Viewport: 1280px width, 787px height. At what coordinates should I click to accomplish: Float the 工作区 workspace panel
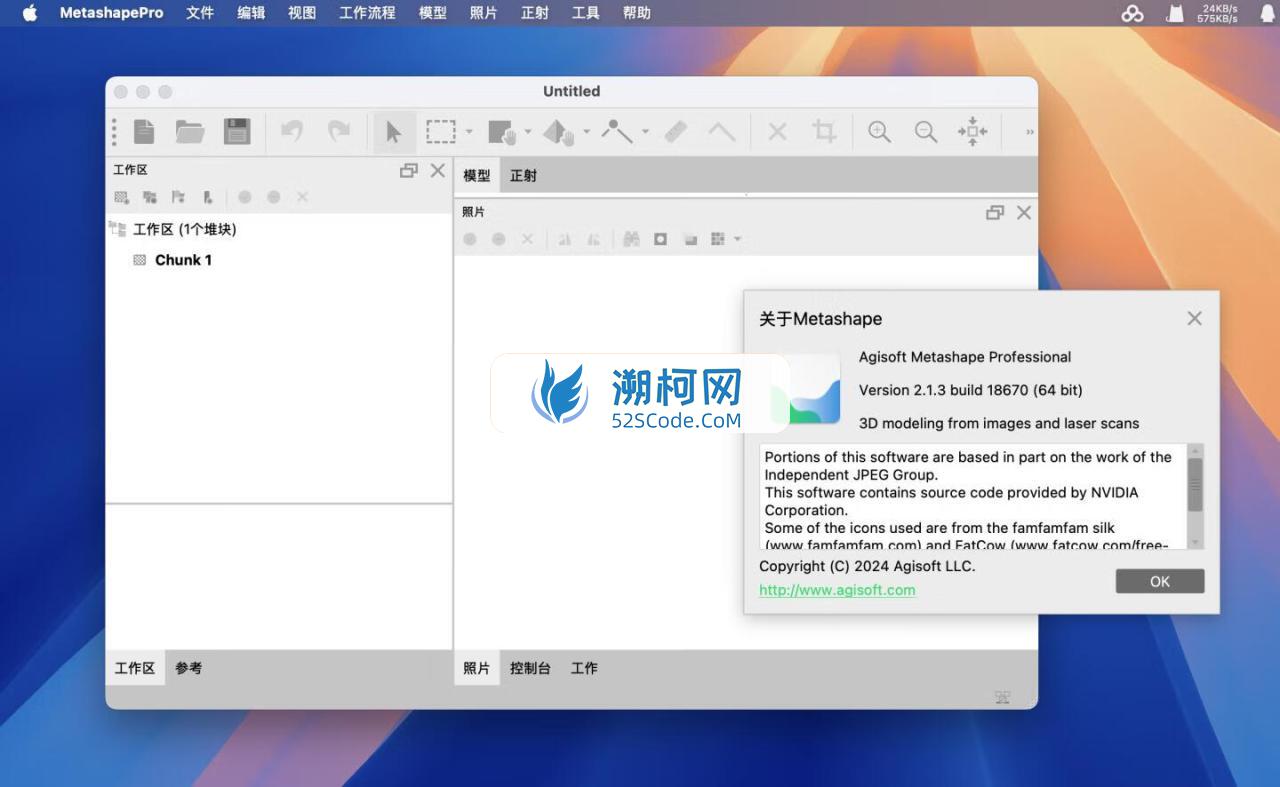click(x=408, y=170)
